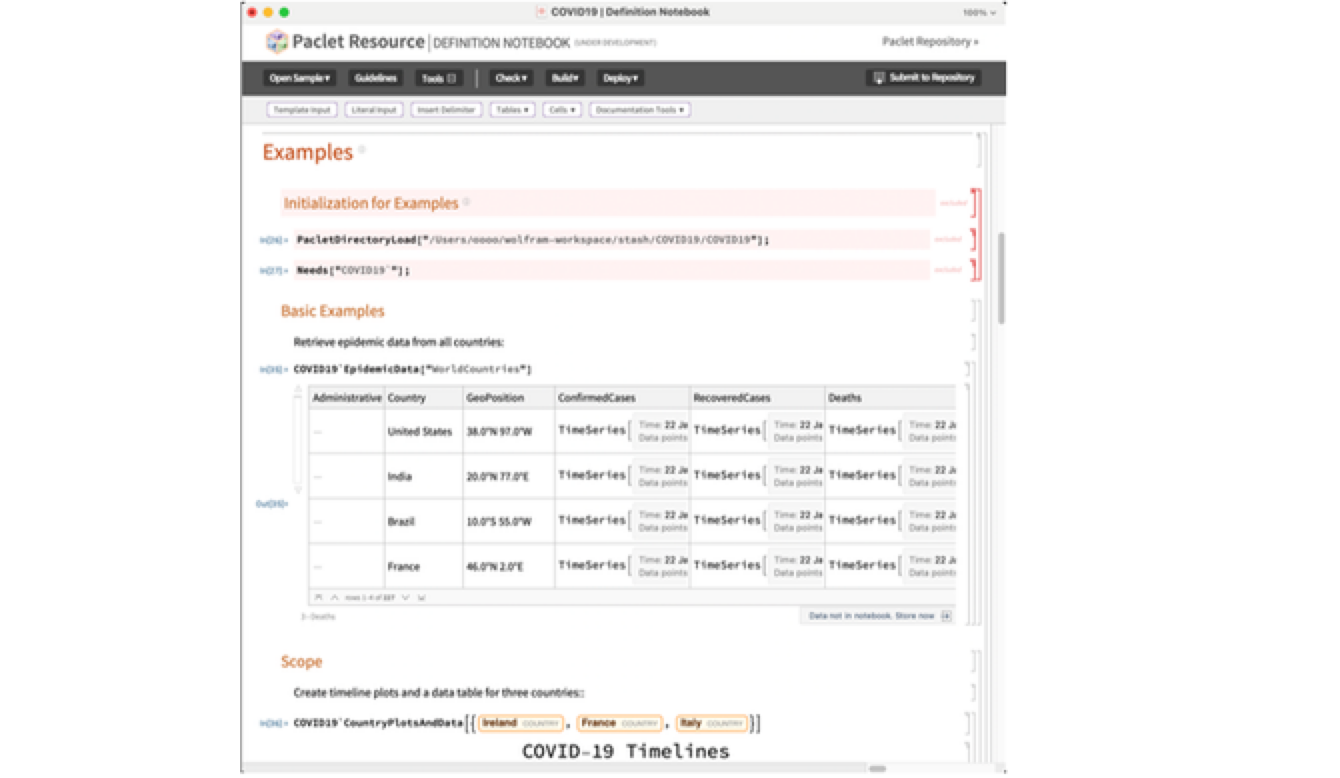This screenshot has height=778, width=1340.
Task: Toggle excluded marker on Initialization for Examples cell
Action: click(x=952, y=203)
